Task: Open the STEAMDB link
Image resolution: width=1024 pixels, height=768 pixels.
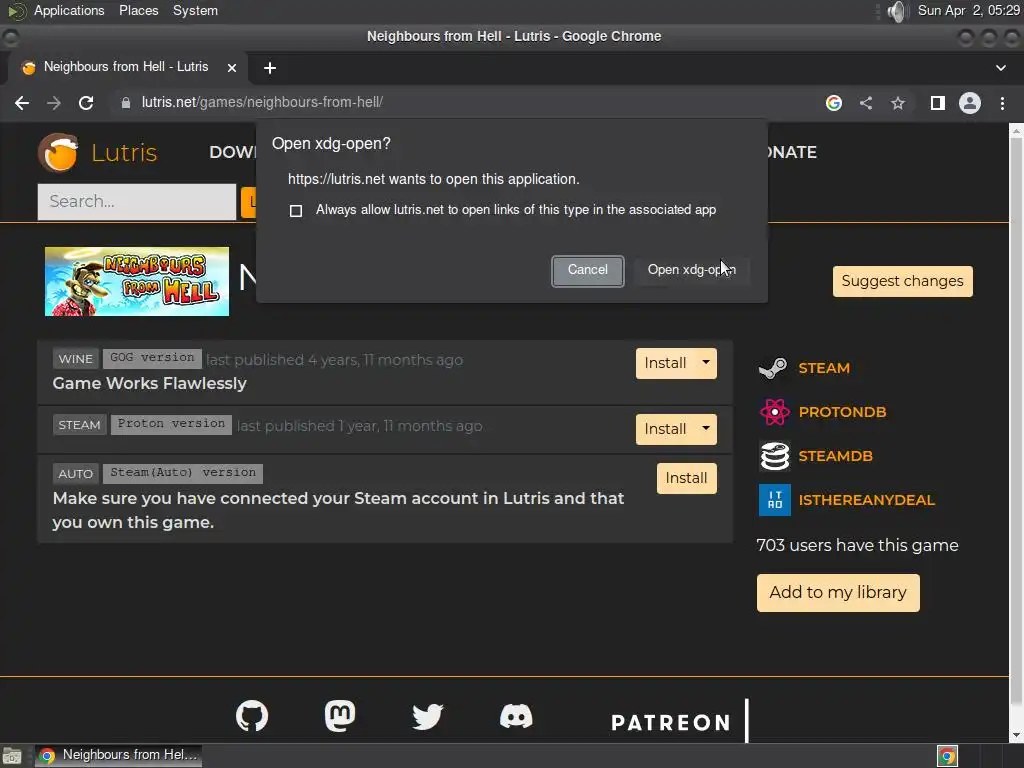Action: click(x=835, y=456)
